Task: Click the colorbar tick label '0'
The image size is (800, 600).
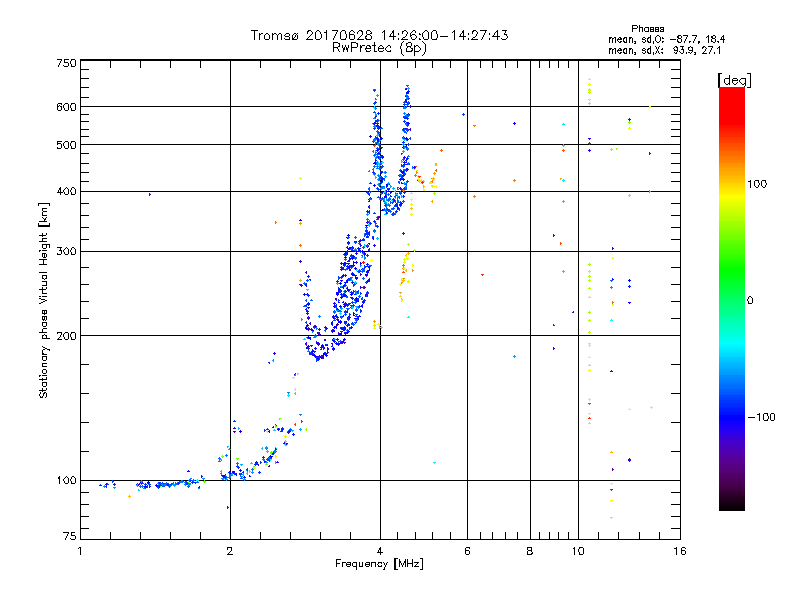Action: (750, 300)
